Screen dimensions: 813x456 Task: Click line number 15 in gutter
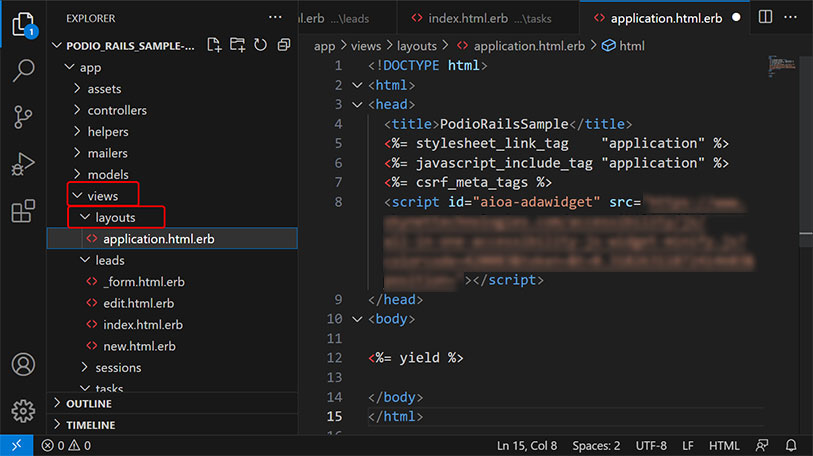click(334, 417)
